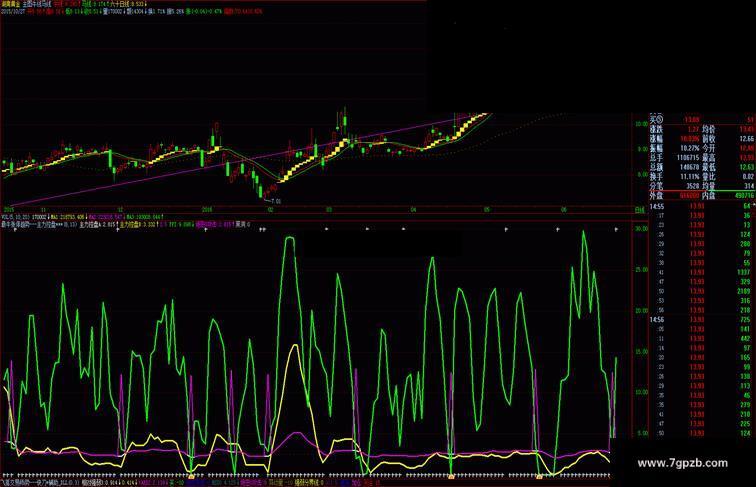Click the 7.01 low price marker on chart

point(276,201)
